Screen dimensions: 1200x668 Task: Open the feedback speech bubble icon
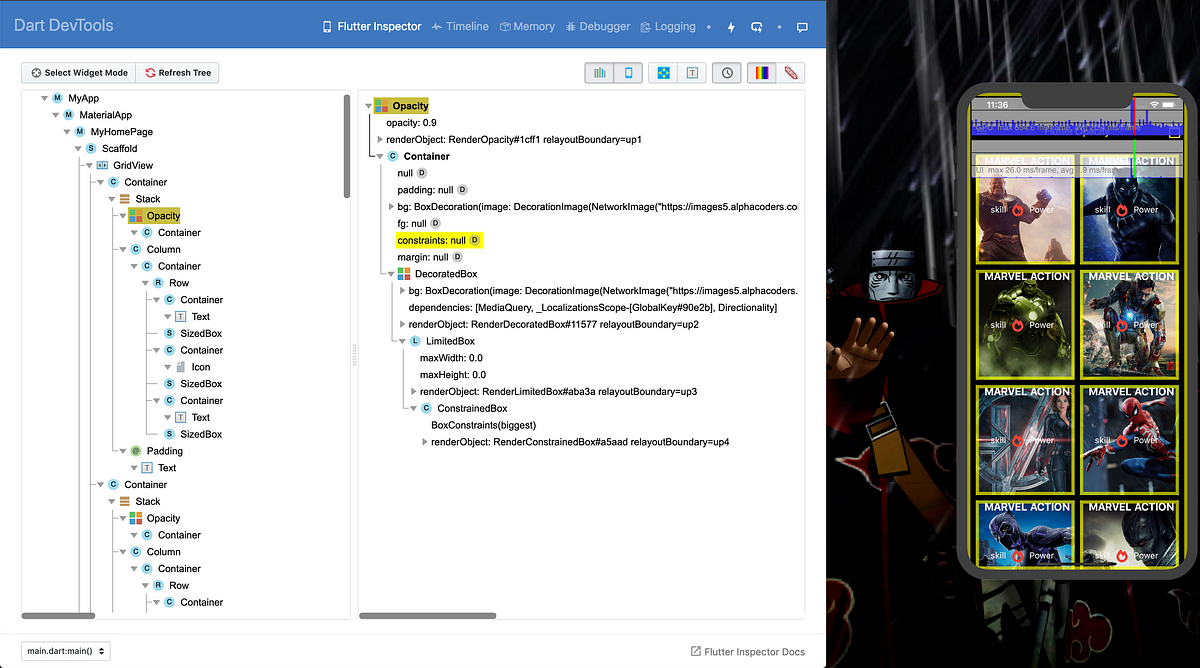click(x=802, y=27)
